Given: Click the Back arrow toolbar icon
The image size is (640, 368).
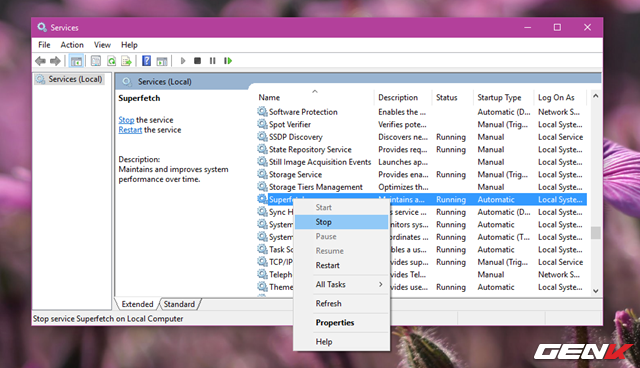Looking at the screenshot, I should pos(40,61).
